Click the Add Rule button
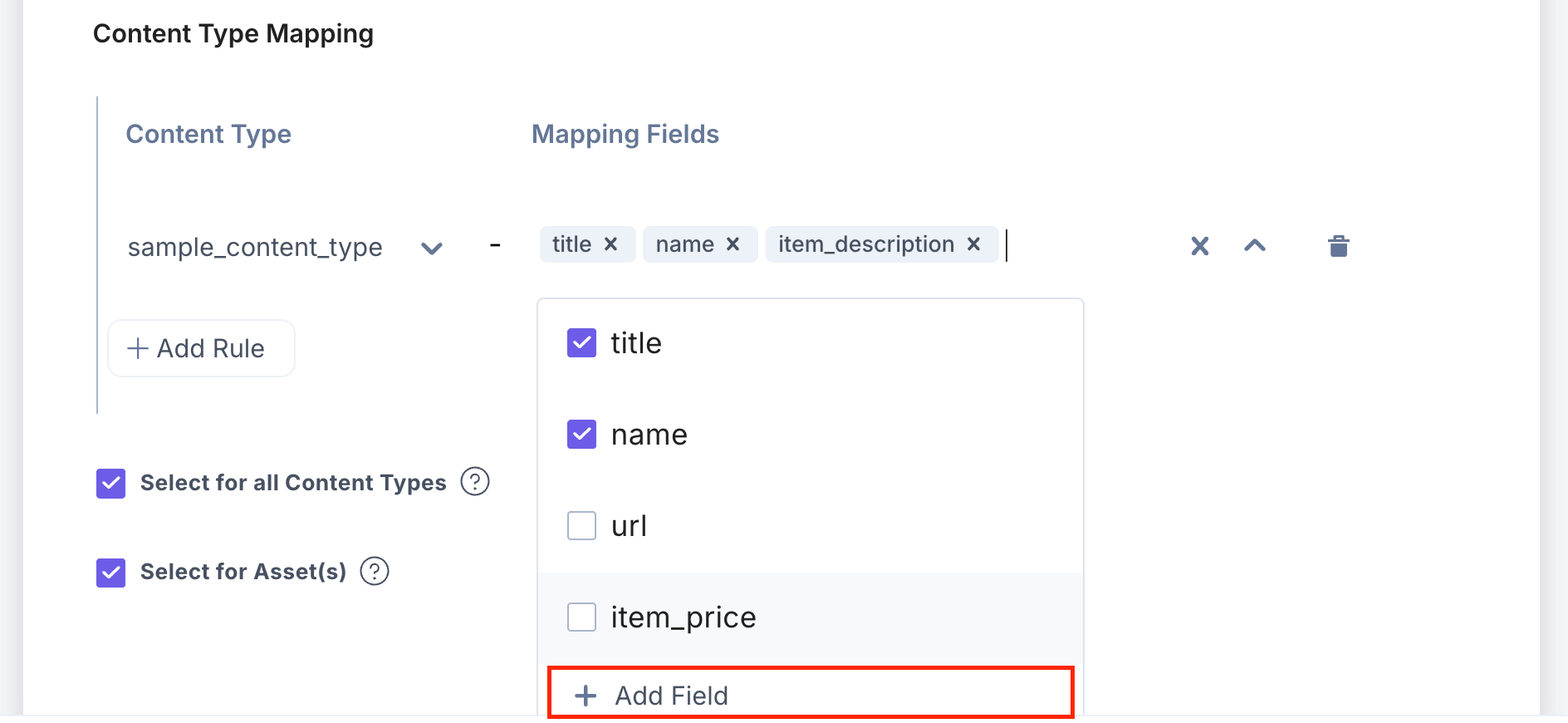The image size is (1568, 723). point(201,348)
